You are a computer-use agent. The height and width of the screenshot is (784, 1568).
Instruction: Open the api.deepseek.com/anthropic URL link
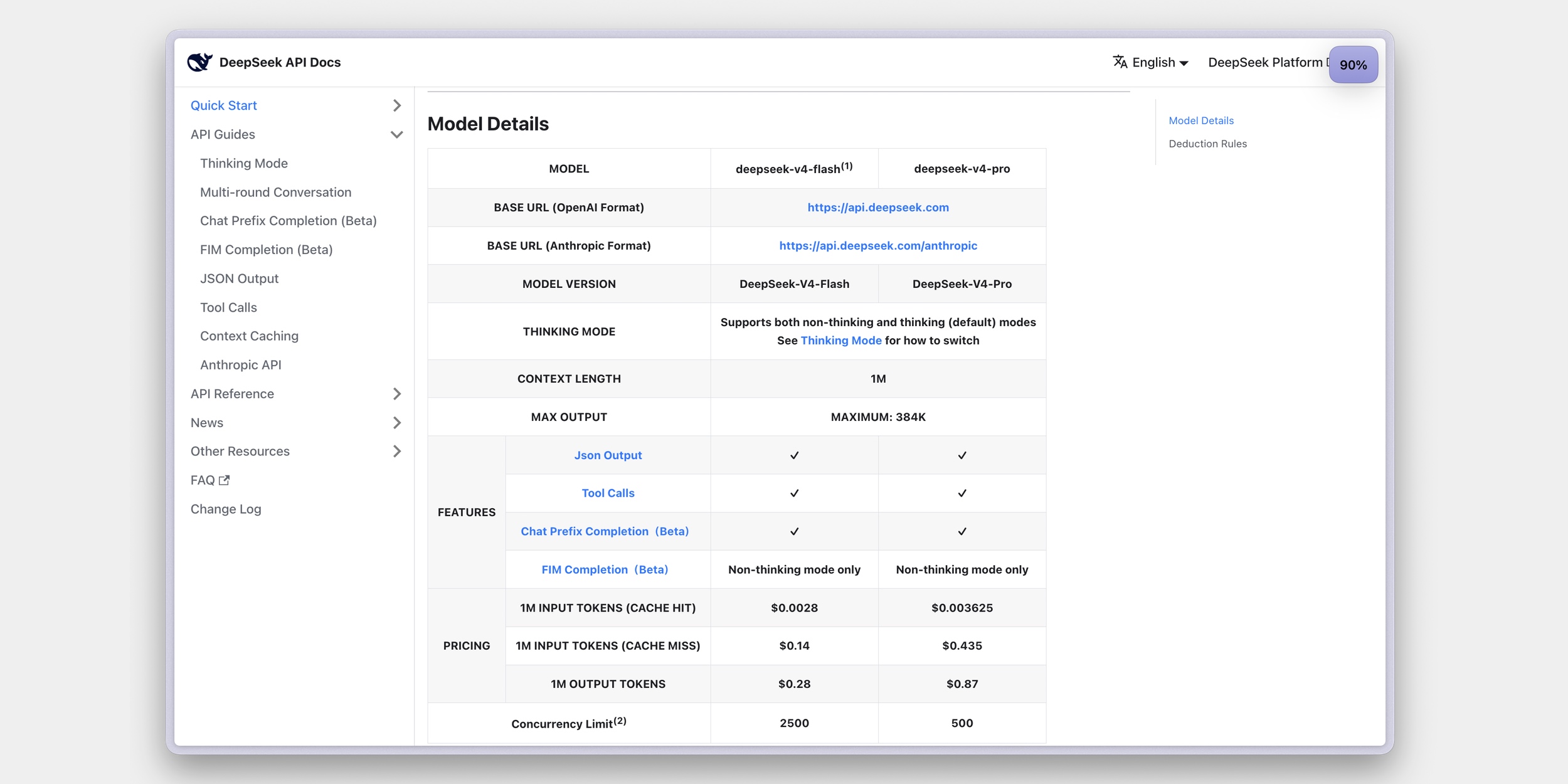coord(878,246)
